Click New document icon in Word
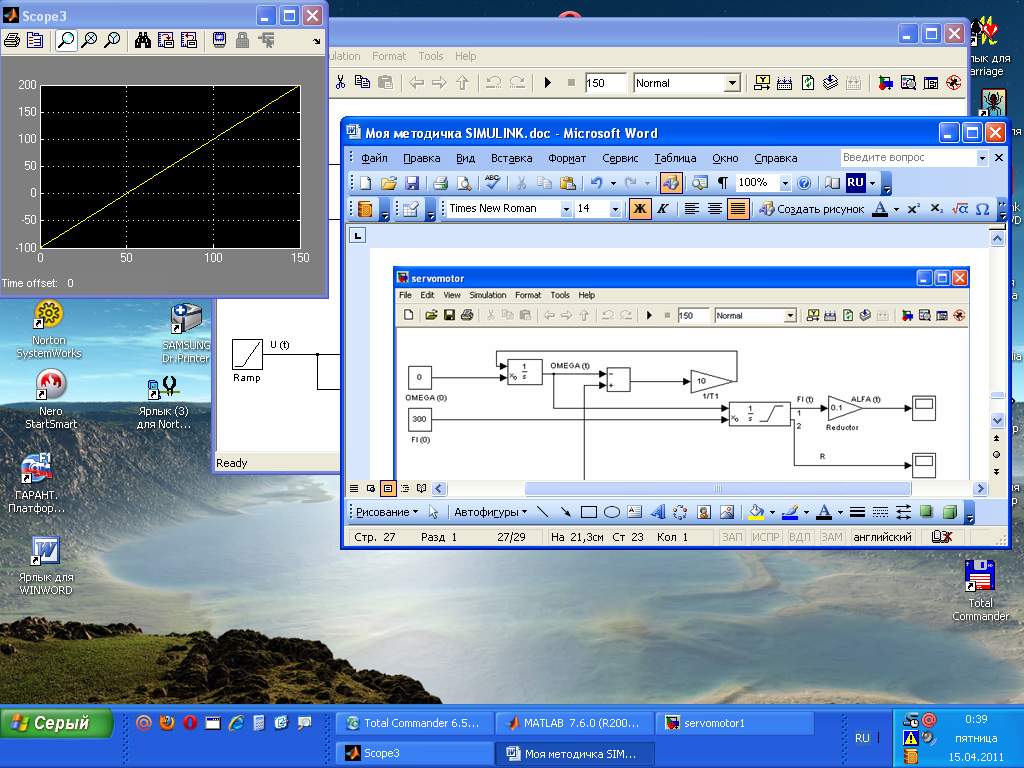The width and height of the screenshot is (1024, 768). (366, 183)
